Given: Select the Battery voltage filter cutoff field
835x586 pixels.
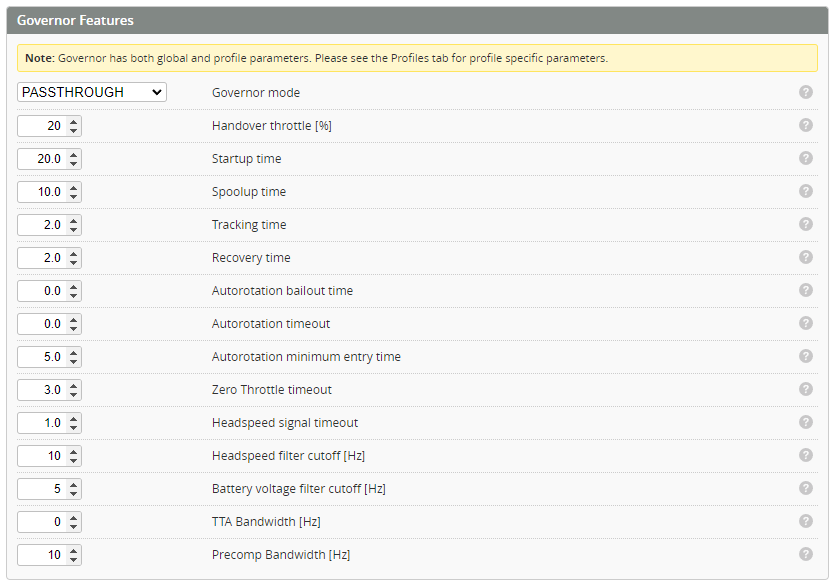Looking at the screenshot, I should pyautogui.click(x=42, y=489).
